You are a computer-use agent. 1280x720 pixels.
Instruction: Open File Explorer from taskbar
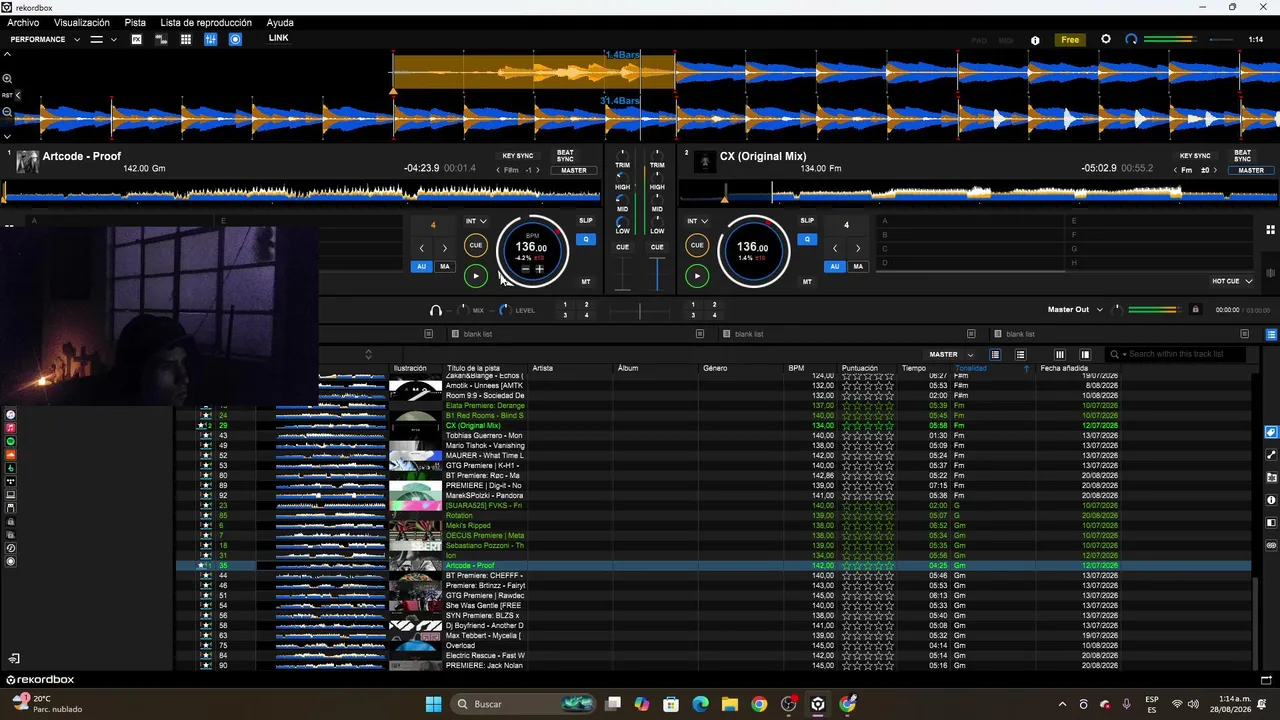pos(730,704)
